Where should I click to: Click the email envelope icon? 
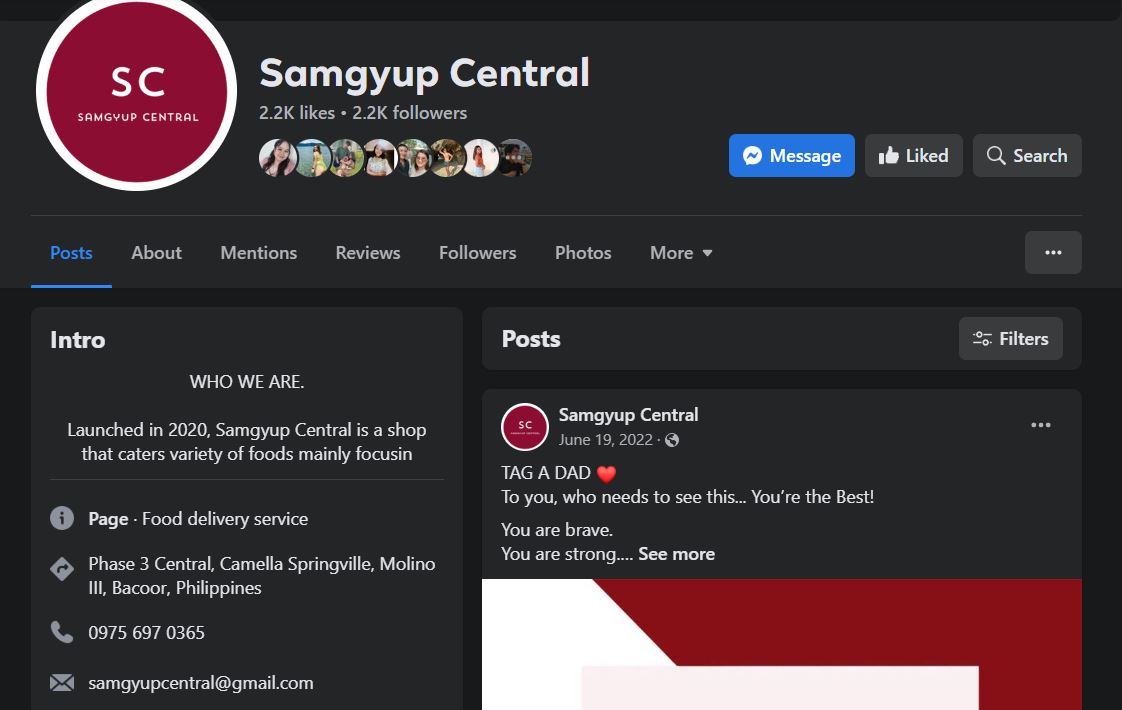point(62,683)
